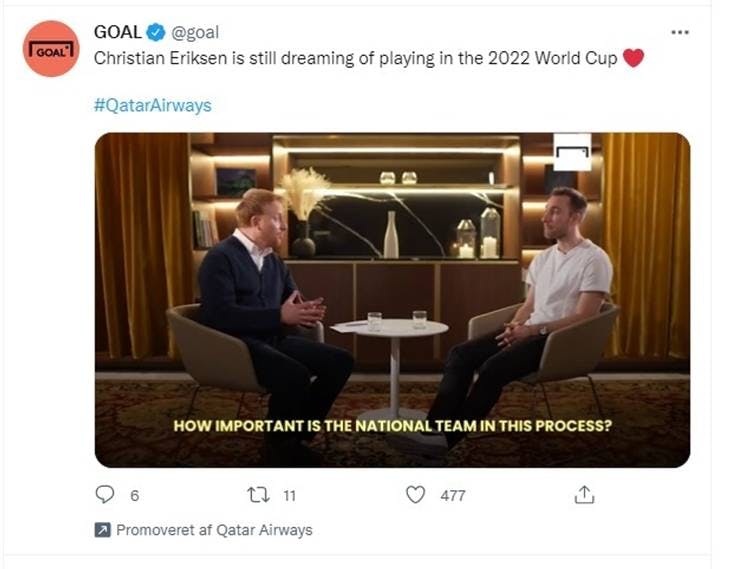Click the promoted arrow icon
The image size is (730, 569).
coord(102,530)
